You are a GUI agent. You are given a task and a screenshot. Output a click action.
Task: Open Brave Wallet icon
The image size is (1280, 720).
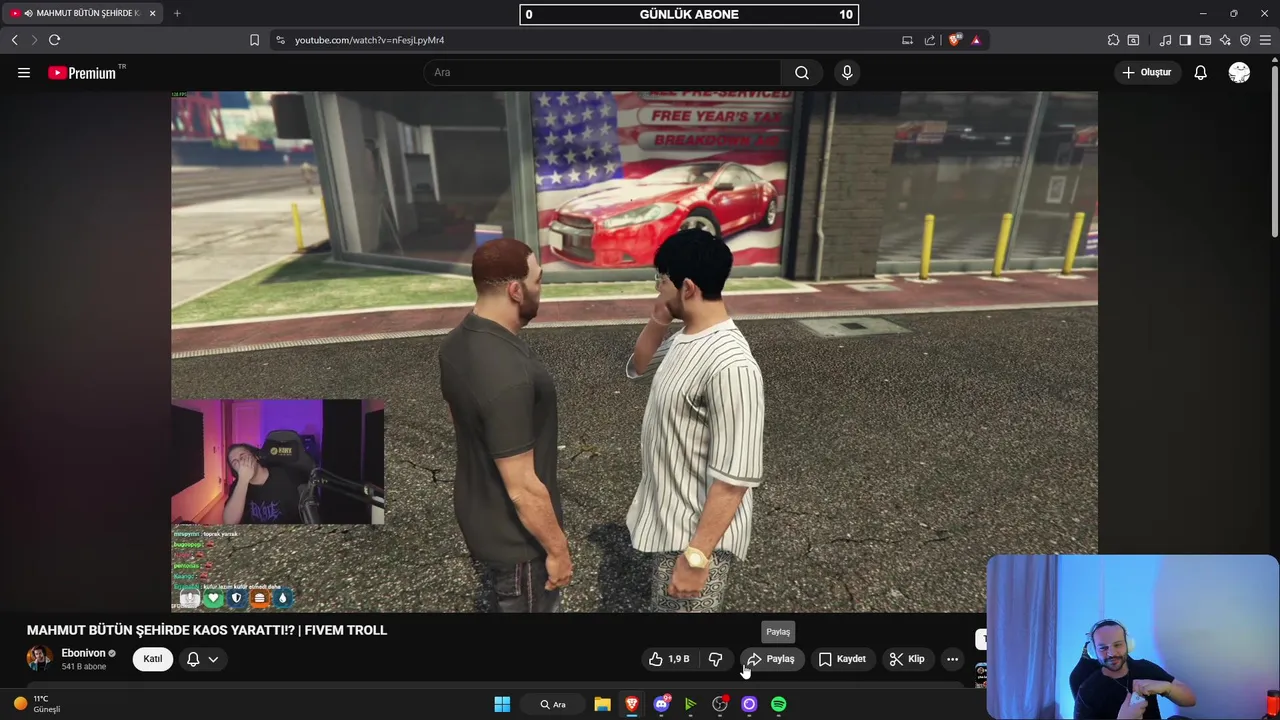[x=1205, y=40]
